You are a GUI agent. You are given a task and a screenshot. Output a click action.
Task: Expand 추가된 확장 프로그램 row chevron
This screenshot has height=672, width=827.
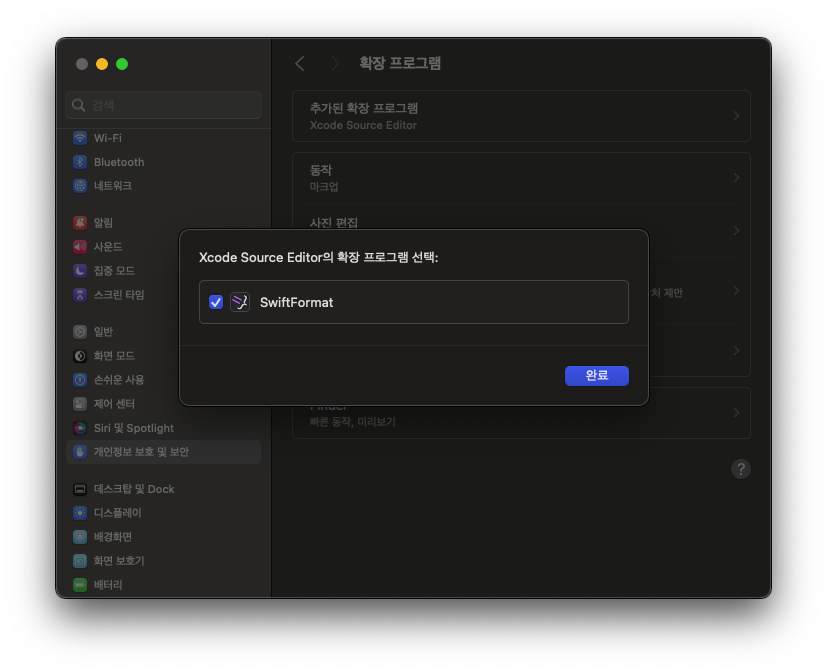736,116
